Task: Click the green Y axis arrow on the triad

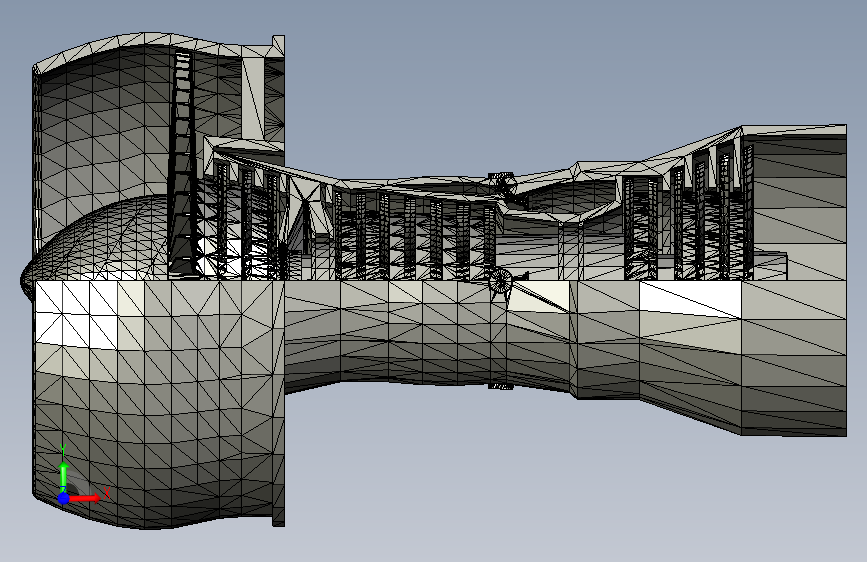Action: [x=64, y=476]
